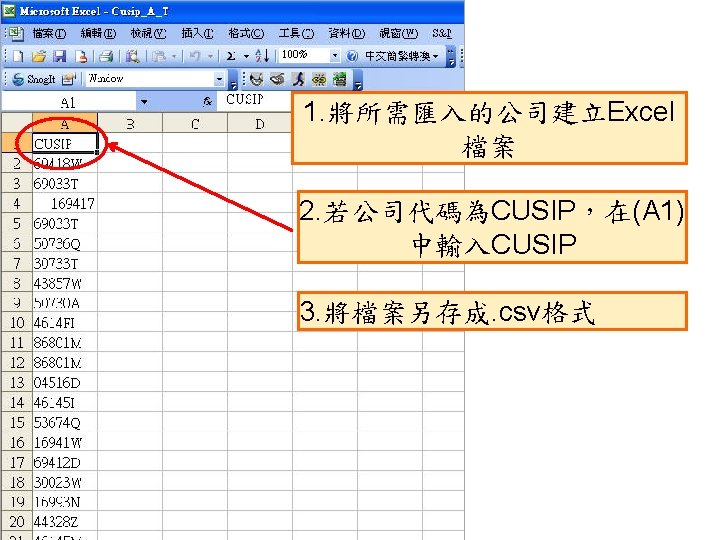Open 中文簡繁轉換 dropdown menu

tap(402, 56)
